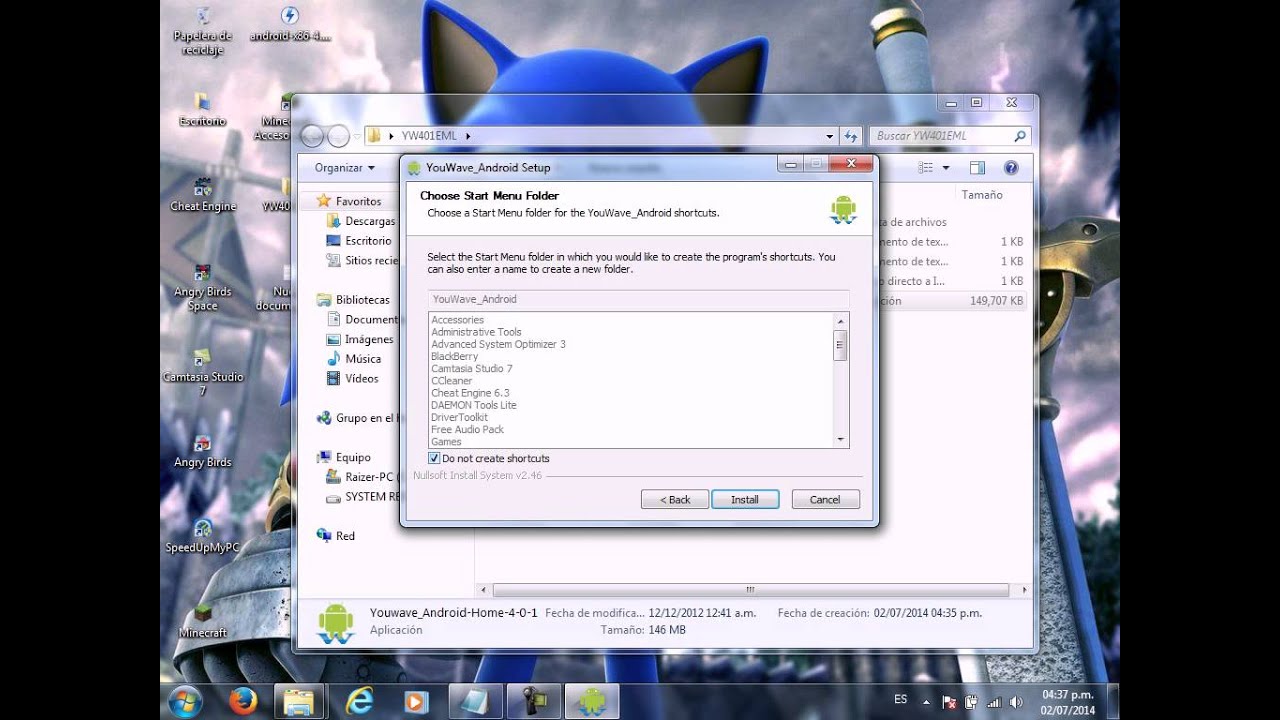Open Explorer help question mark icon
Screen dimensions: 1280x720
1011,168
